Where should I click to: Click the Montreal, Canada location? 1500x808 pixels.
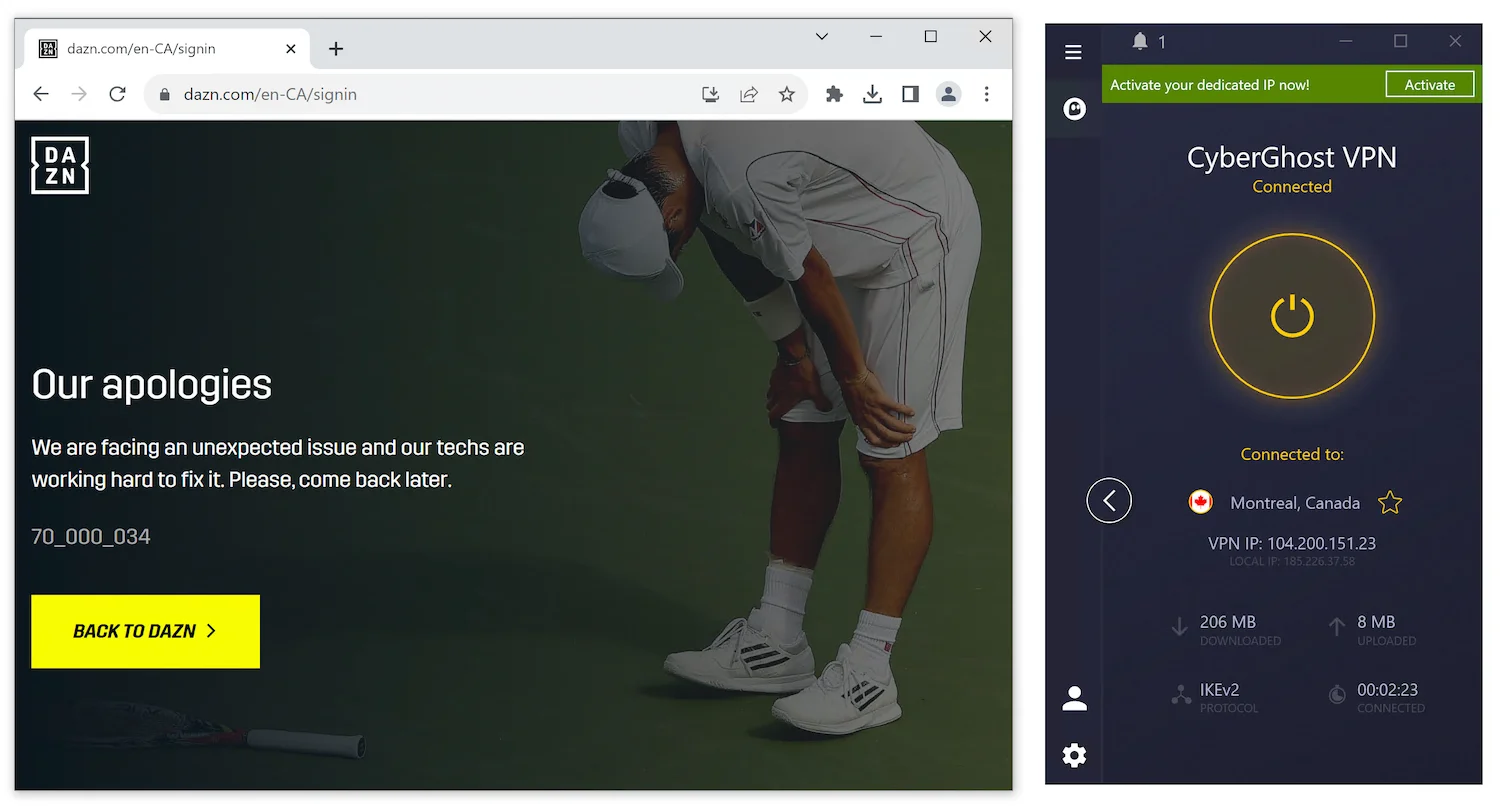1295,503
